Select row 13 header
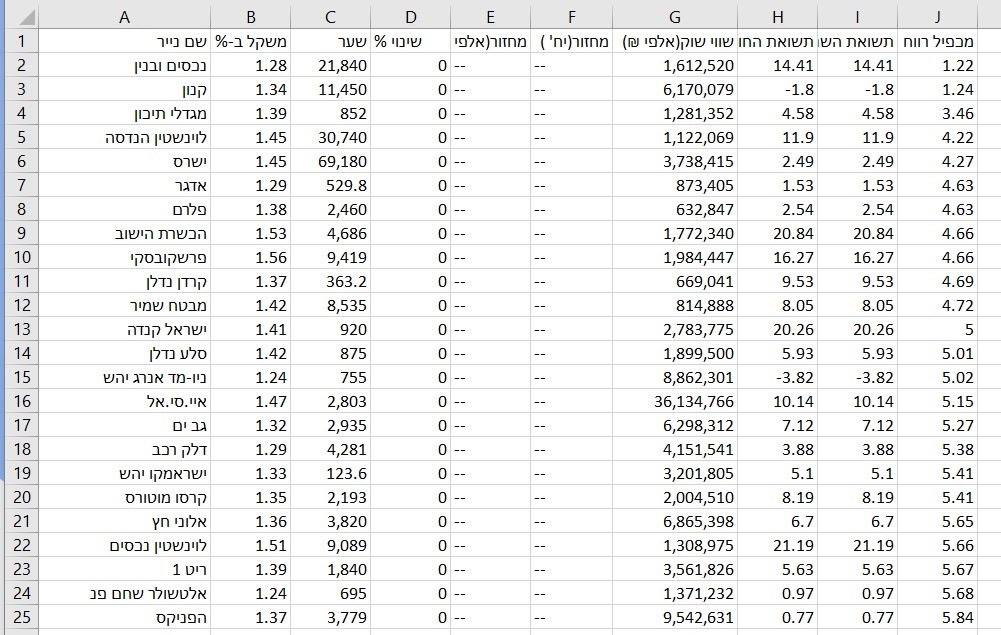 pos(22,329)
